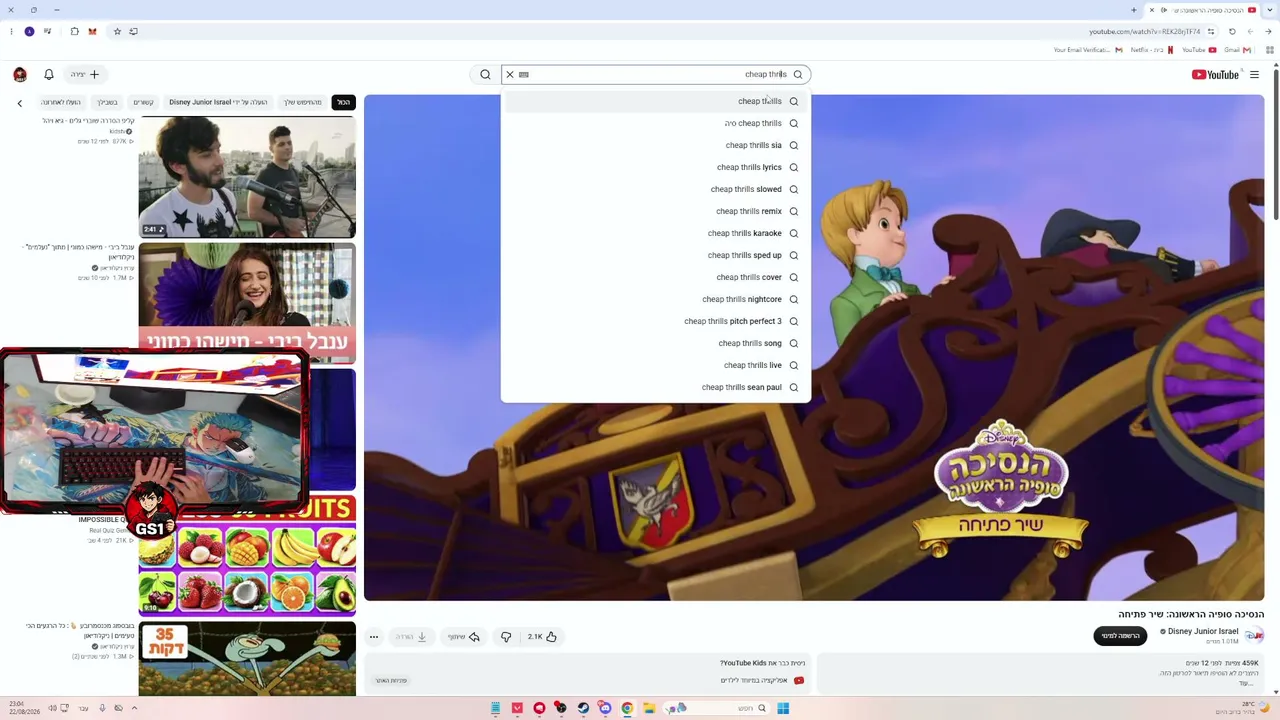This screenshot has height=720, width=1280.
Task: Add a new browser tab
Action: tap(1133, 10)
